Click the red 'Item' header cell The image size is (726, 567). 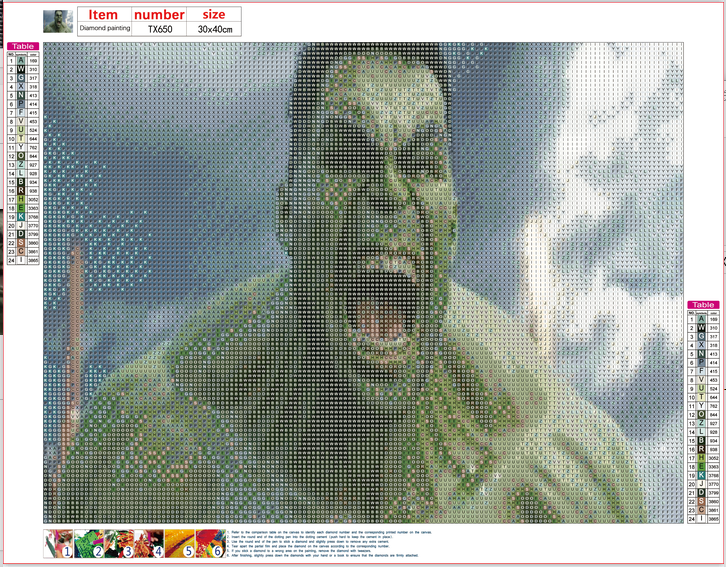[103, 15]
